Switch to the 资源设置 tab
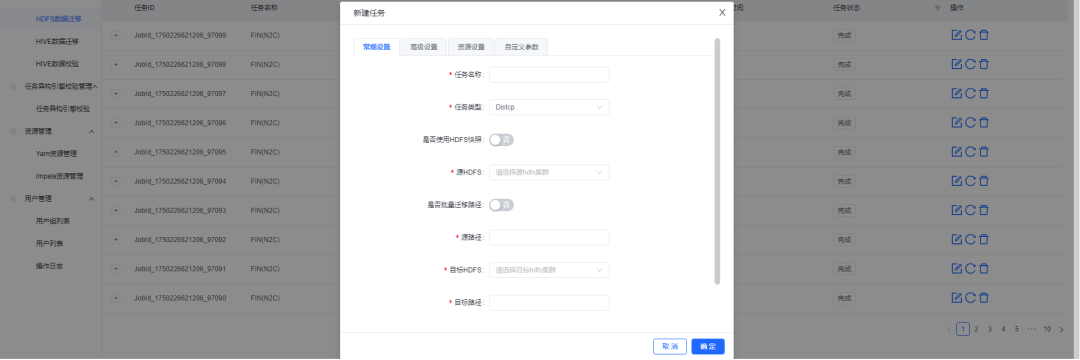 coord(471,47)
